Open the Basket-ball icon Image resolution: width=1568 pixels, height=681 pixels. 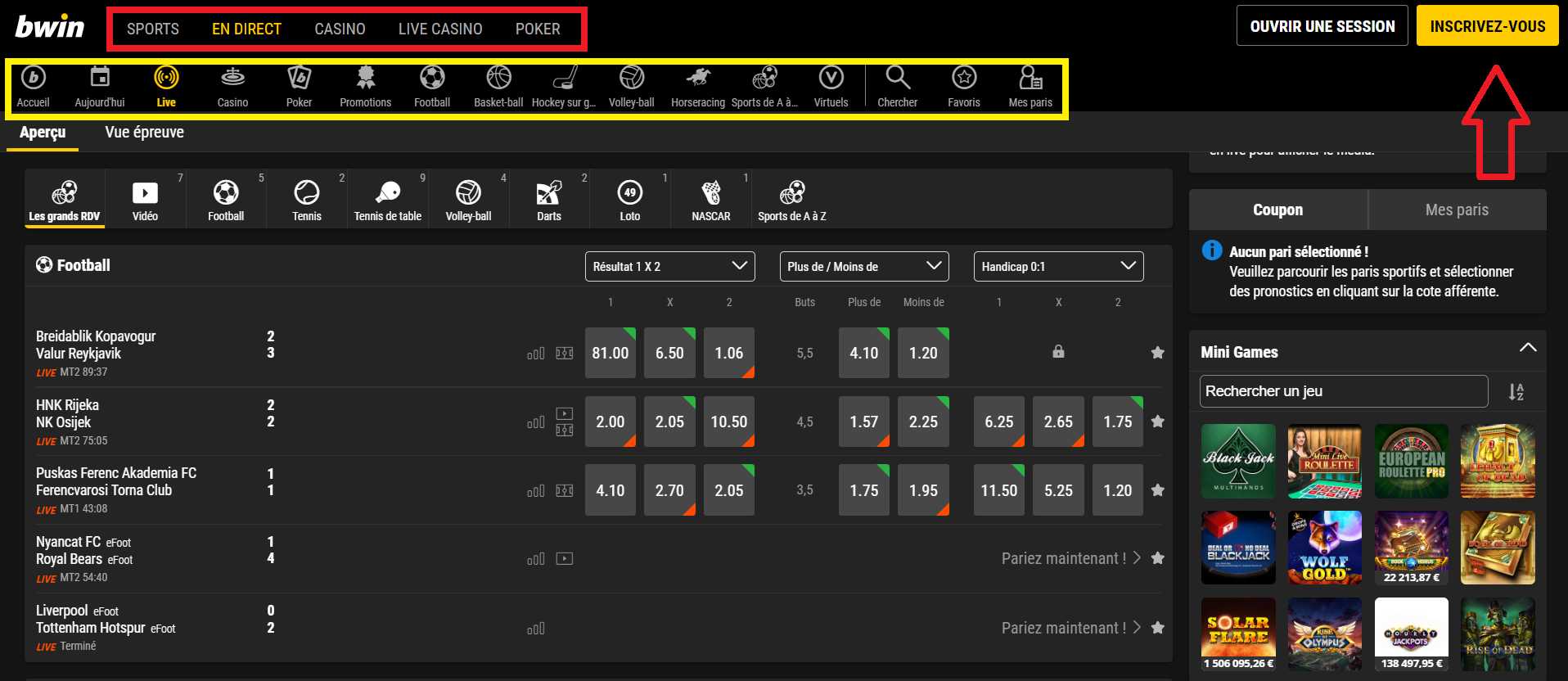498,86
